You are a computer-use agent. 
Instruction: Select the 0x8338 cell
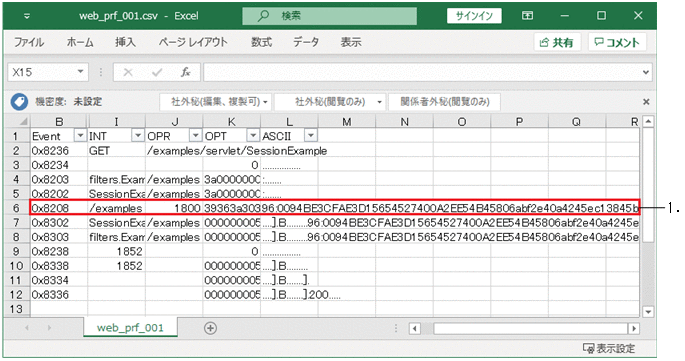click(x=59, y=266)
